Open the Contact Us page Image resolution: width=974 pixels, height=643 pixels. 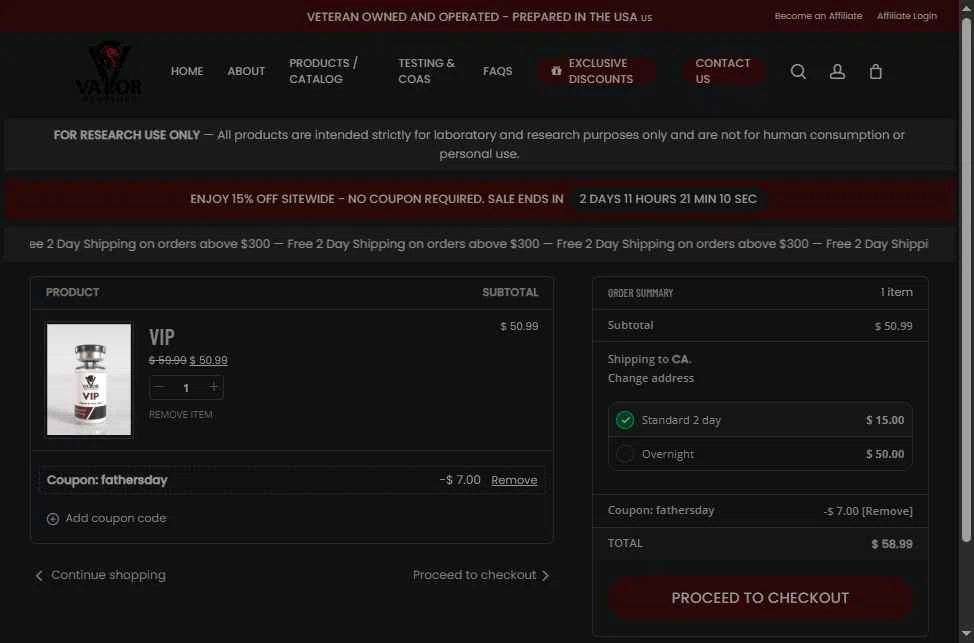pyautogui.click(x=723, y=71)
